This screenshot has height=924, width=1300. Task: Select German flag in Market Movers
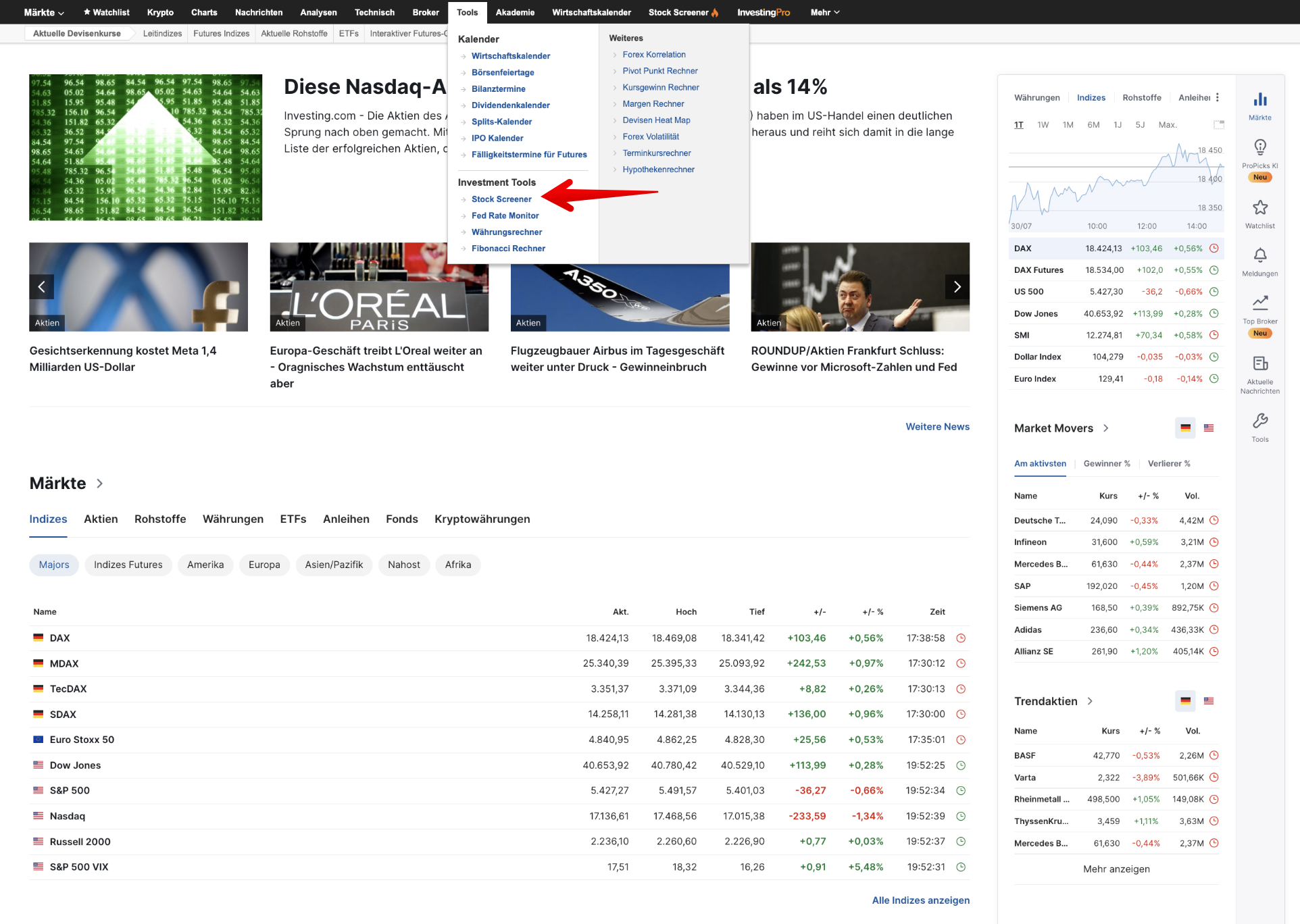(x=1185, y=428)
